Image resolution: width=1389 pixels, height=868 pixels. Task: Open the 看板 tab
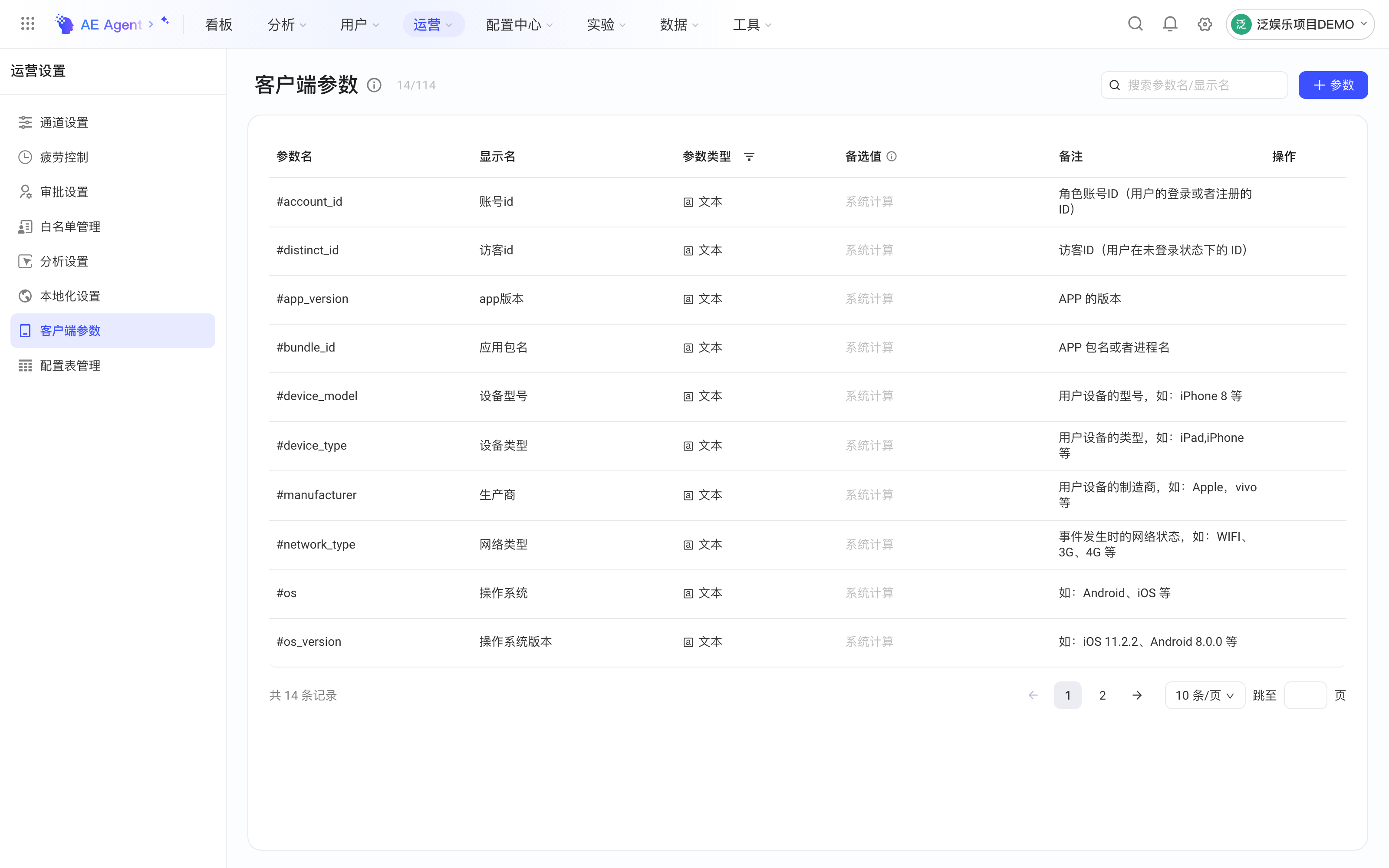tap(219, 24)
